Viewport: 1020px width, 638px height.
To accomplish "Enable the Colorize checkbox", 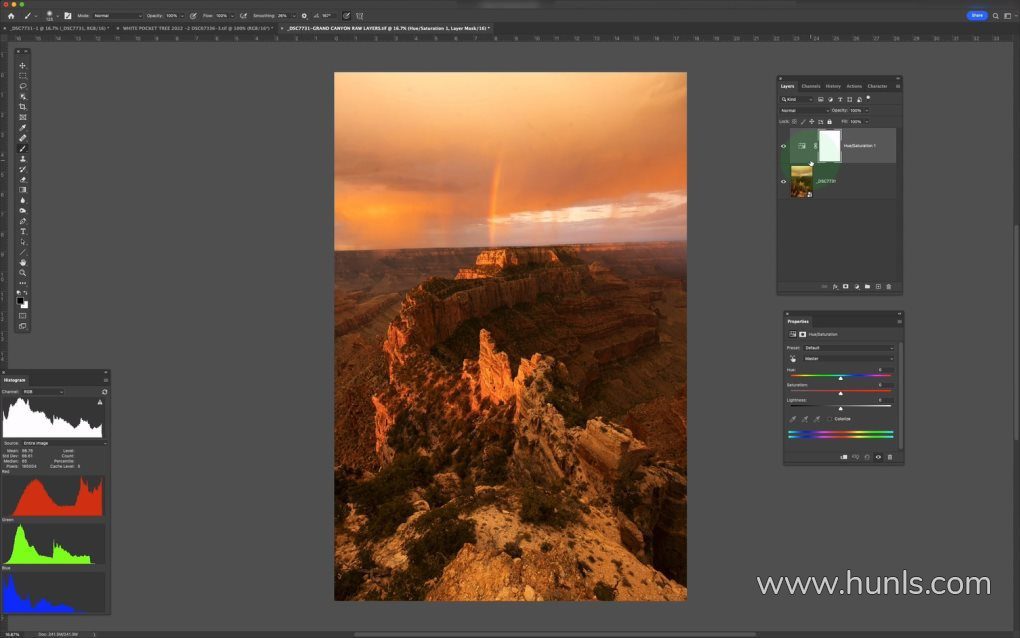I will tap(829, 419).
